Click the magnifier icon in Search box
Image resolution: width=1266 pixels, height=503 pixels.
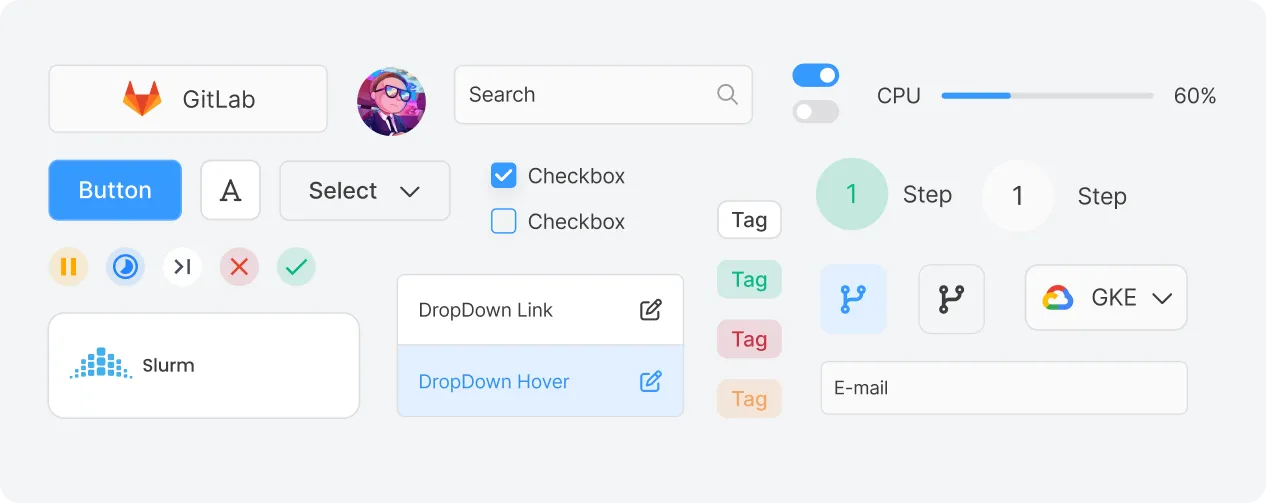728,95
